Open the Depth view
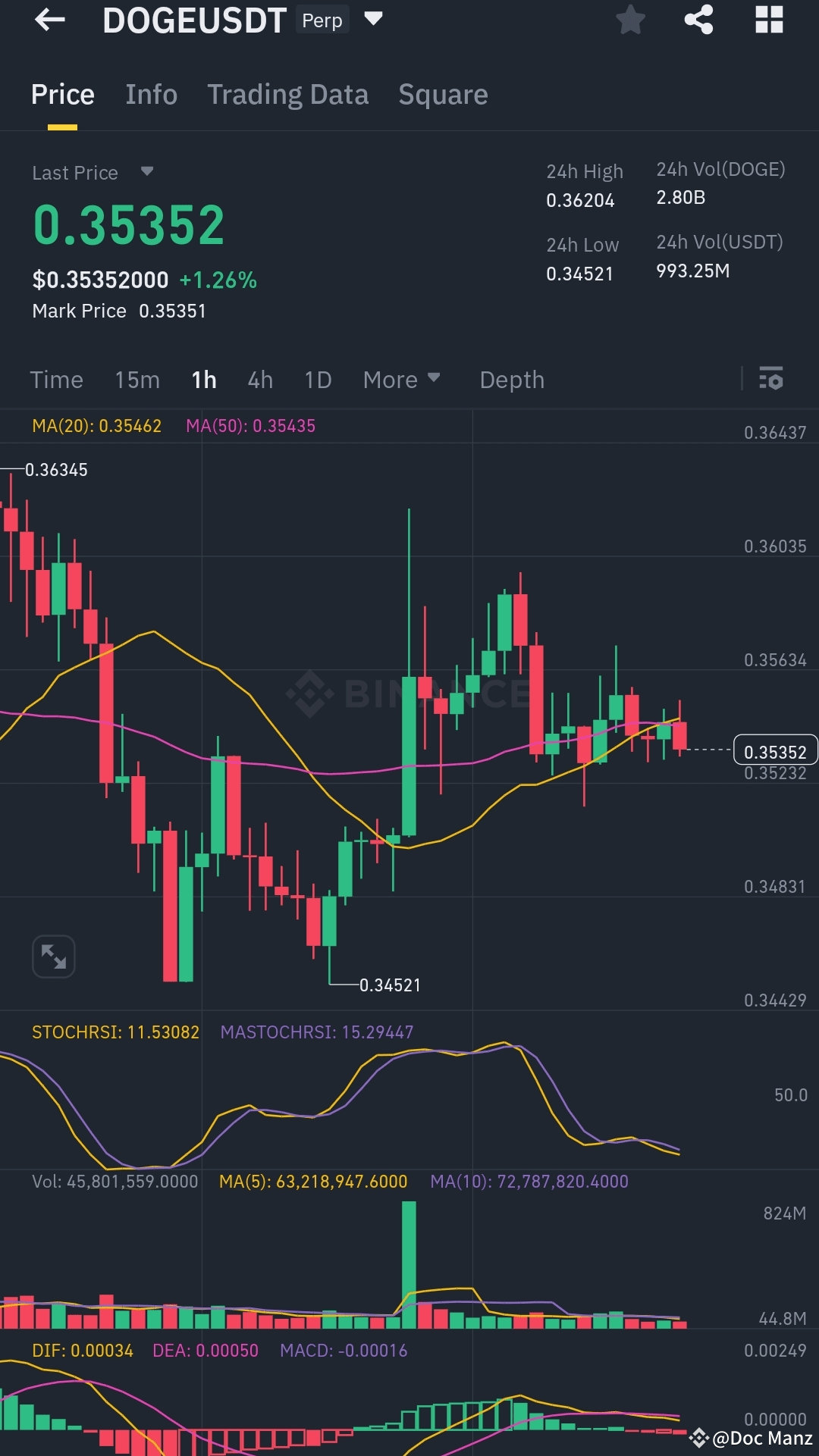This screenshot has width=819, height=1456. 512,379
